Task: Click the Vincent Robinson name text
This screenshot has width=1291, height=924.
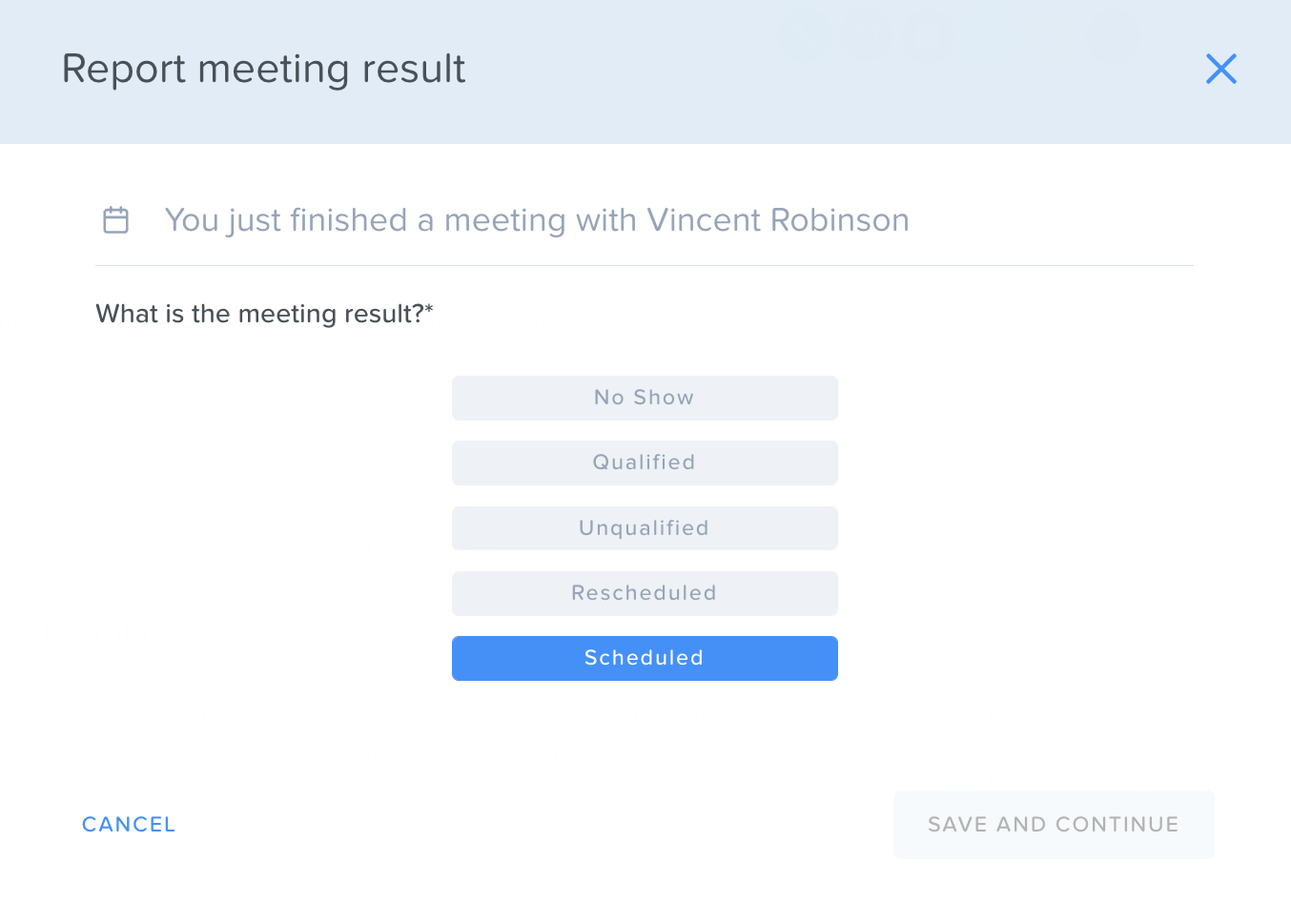Action: (778, 220)
